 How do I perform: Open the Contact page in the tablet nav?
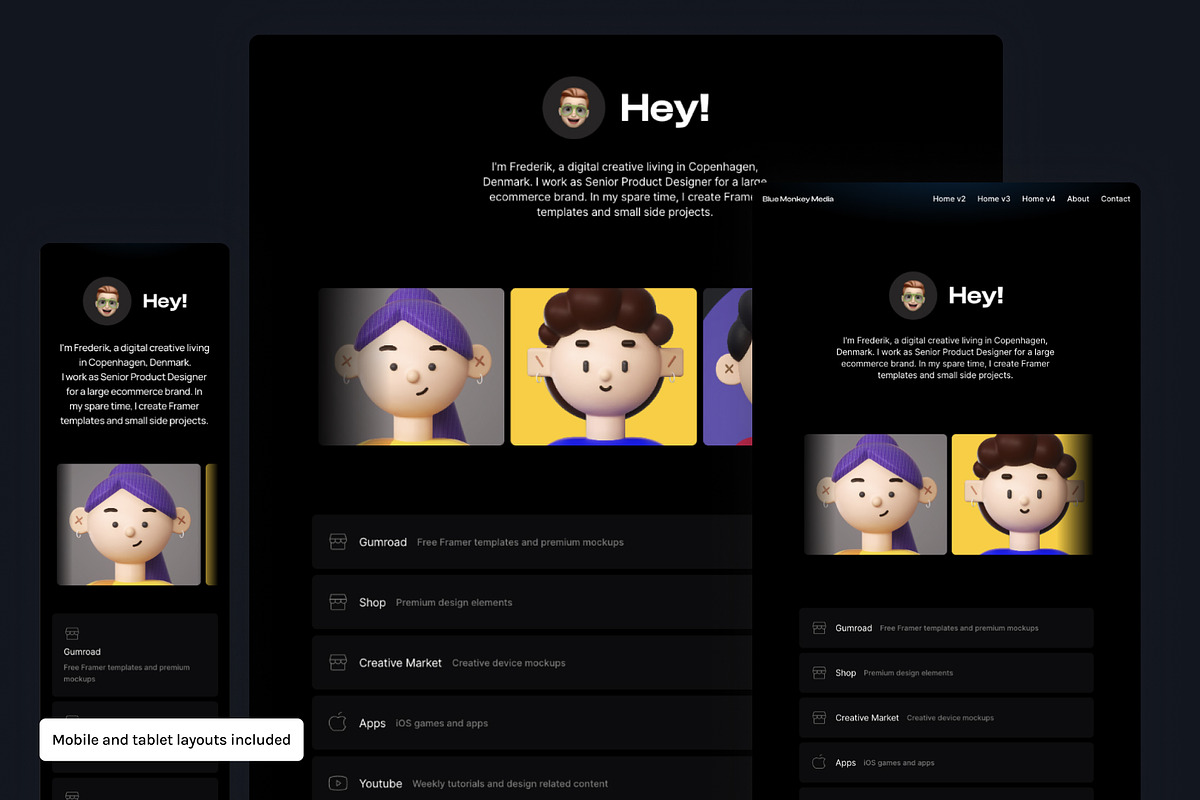[x=1115, y=199]
